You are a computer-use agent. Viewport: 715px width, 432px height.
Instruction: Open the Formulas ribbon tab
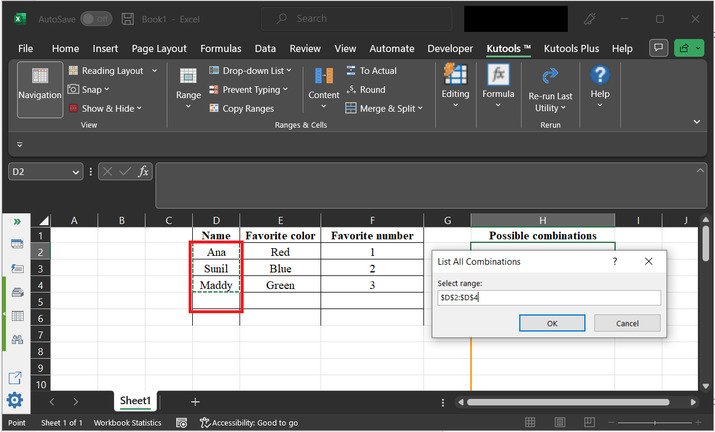[x=220, y=48]
